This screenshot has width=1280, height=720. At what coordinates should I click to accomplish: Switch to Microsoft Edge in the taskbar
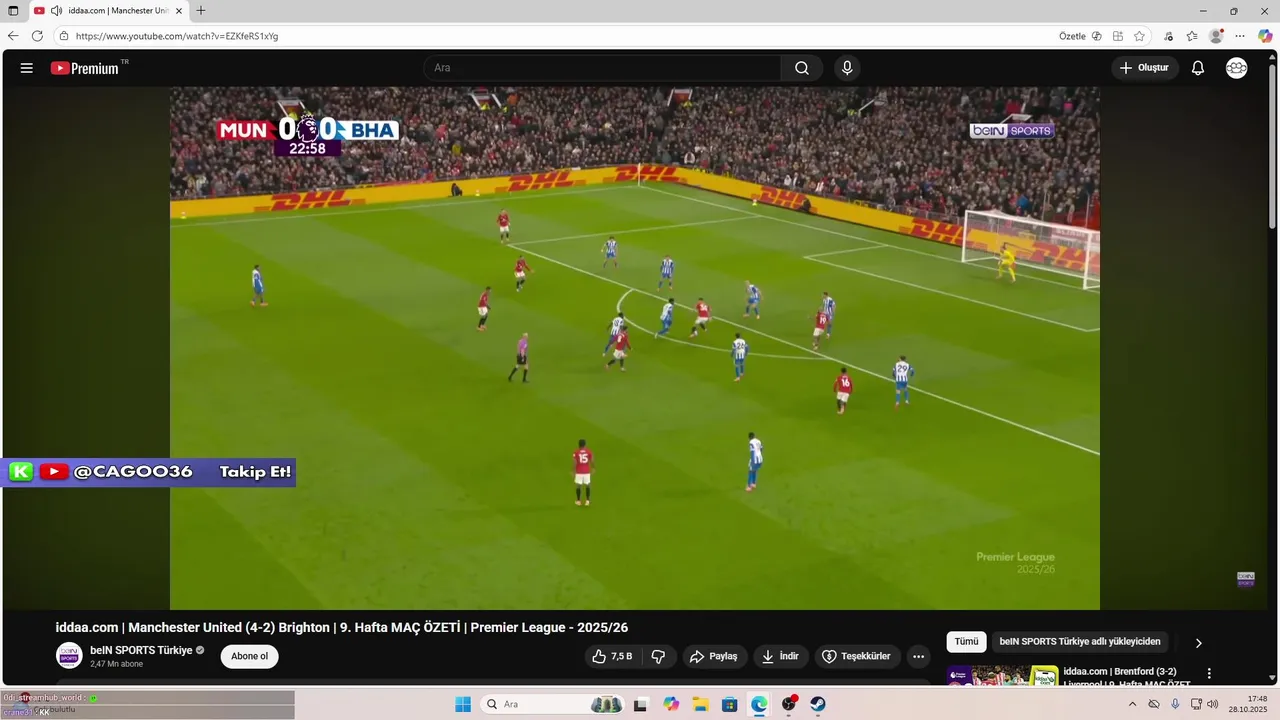tap(759, 704)
